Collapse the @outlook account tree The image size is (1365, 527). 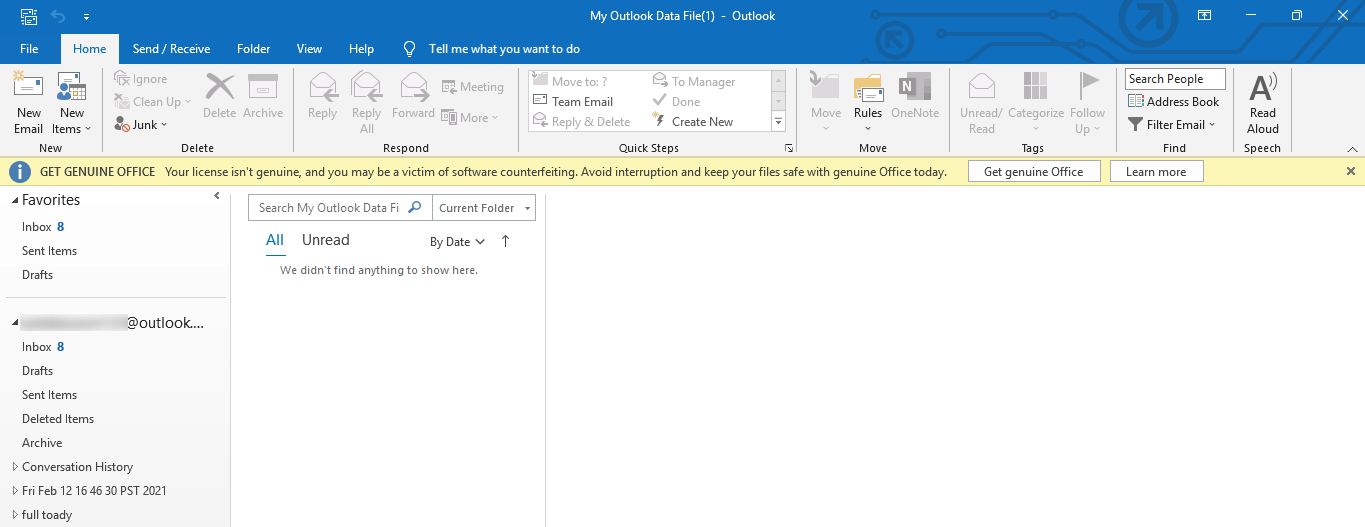(15, 324)
